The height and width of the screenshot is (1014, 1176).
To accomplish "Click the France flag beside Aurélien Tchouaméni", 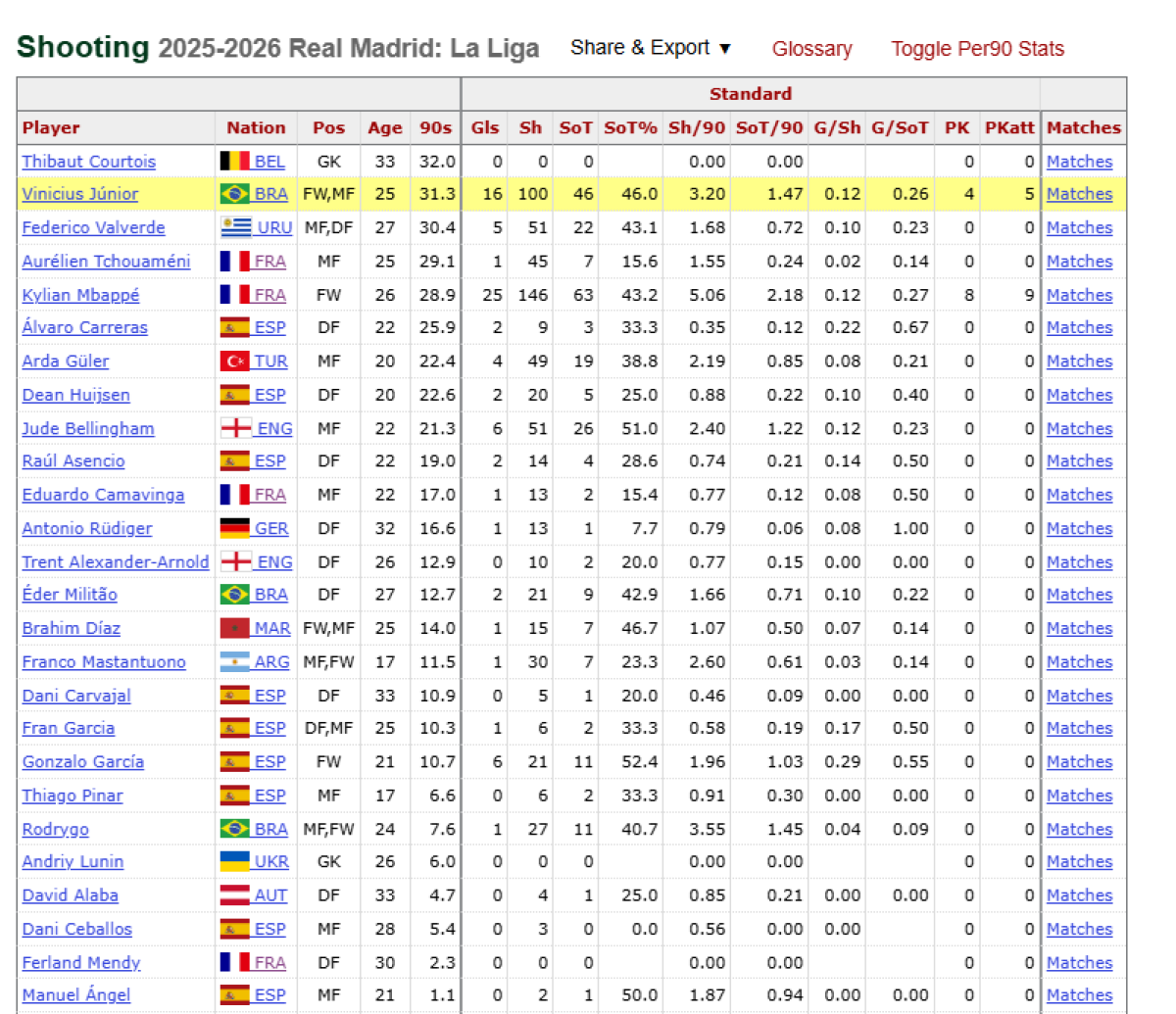I will (235, 262).
